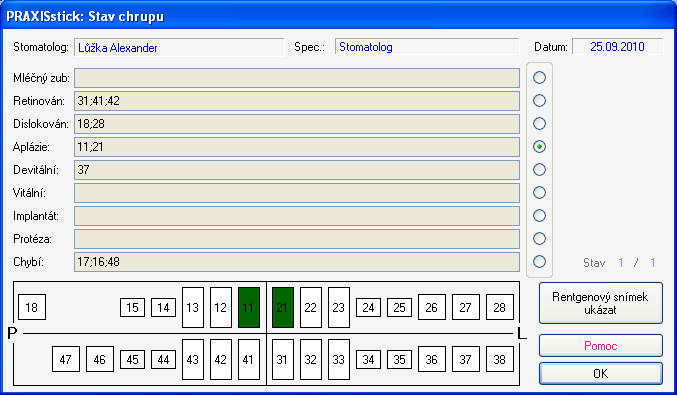The width and height of the screenshot is (677, 395).
Task: Select tooth 15 in upper chart
Action: pyautogui.click(x=133, y=307)
